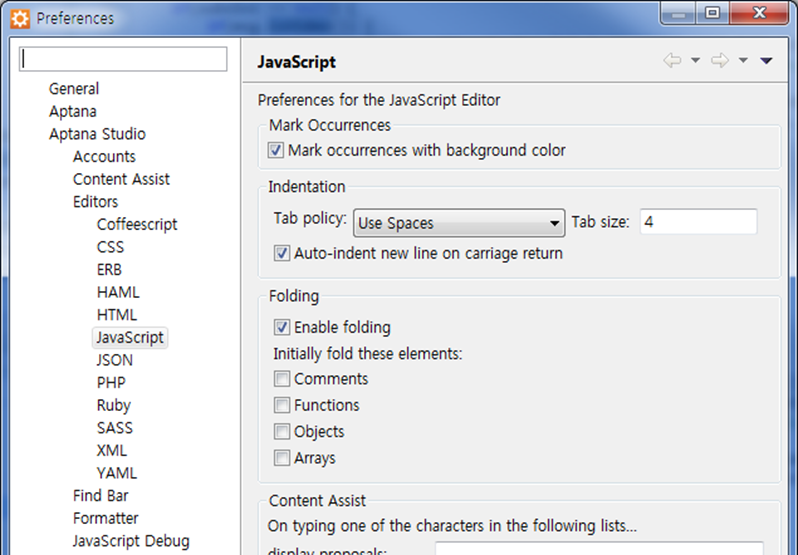The height and width of the screenshot is (555, 798).
Task: Select the Editors tree node
Action: (x=95, y=202)
